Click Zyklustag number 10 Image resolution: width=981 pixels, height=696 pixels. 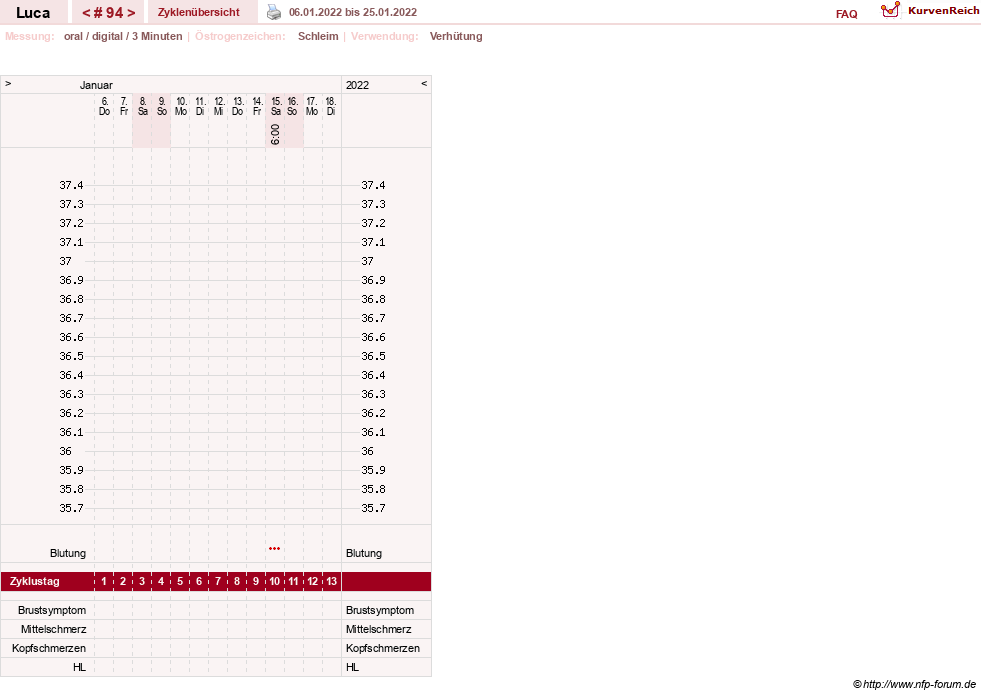[x=275, y=581]
